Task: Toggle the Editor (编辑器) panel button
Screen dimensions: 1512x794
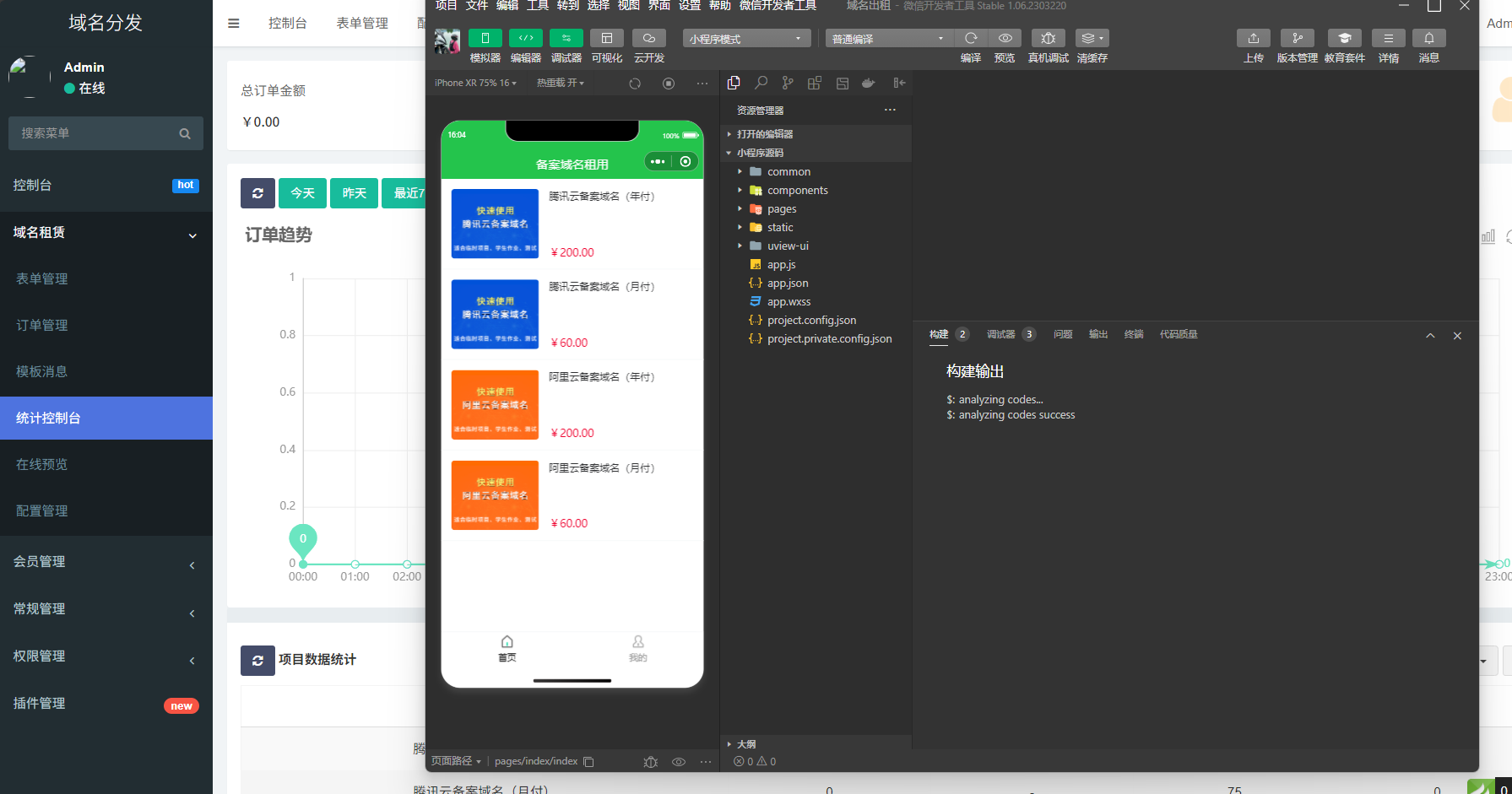Action: pyautogui.click(x=525, y=39)
